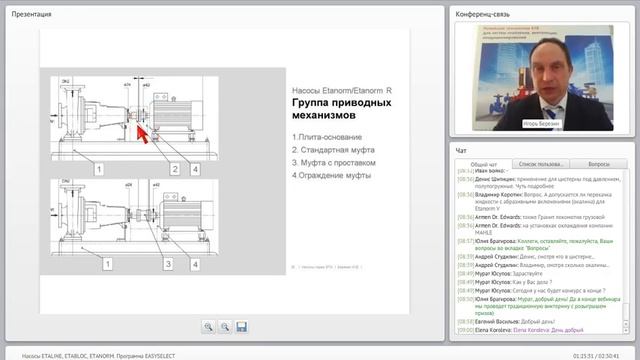This screenshot has width=640, height=360.
Task: Click the subtitle Насосы Etanorm/Etanorm R
Action: (342, 90)
